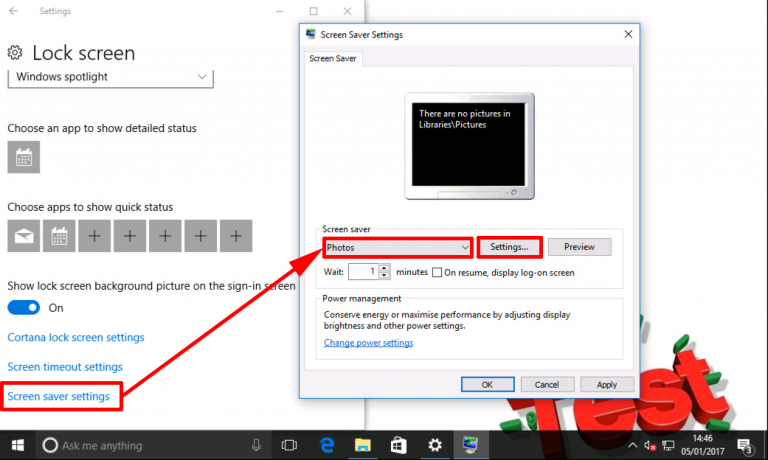The height and width of the screenshot is (460, 768).
Task: Open the Windows spotlight background dropdown
Action: (x=111, y=77)
